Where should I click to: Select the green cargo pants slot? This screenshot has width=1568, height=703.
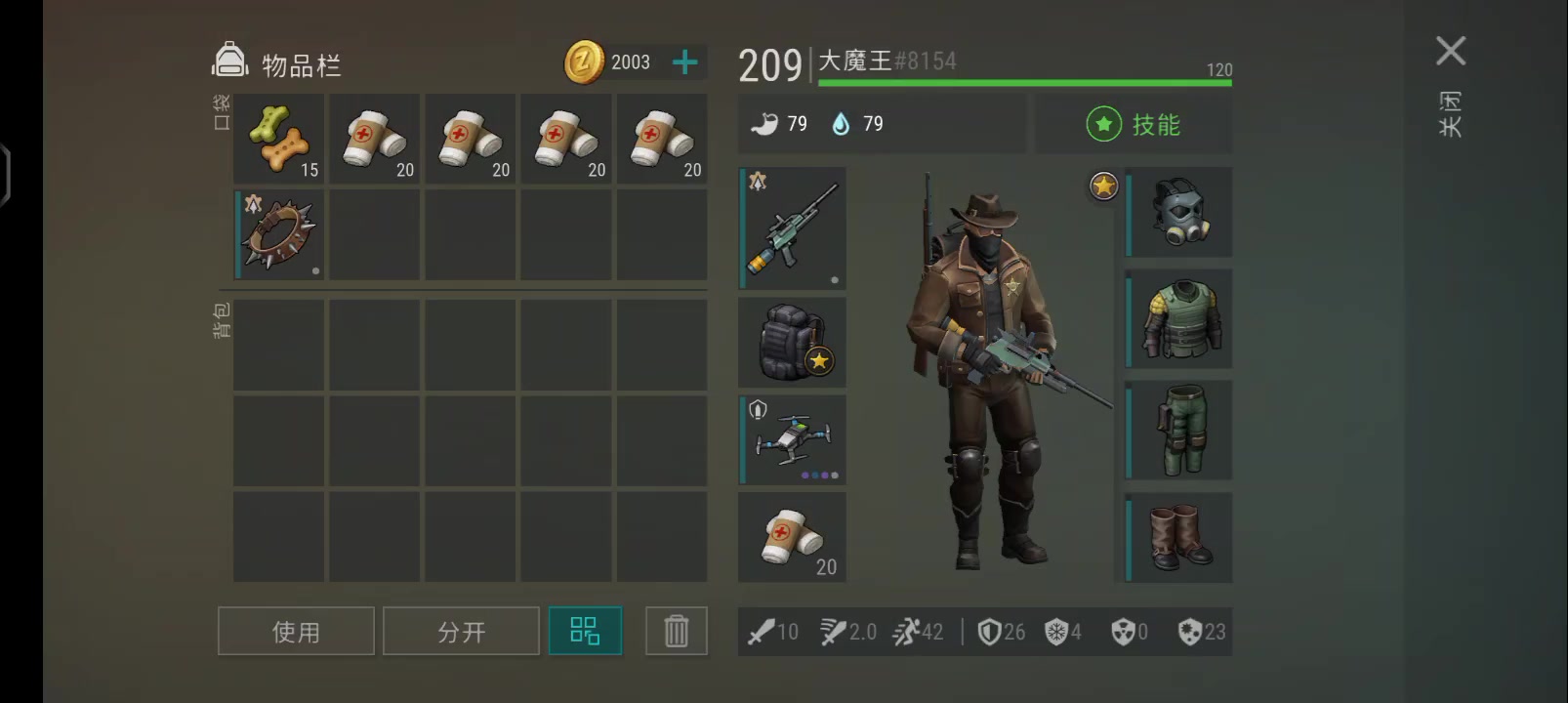coord(1179,431)
